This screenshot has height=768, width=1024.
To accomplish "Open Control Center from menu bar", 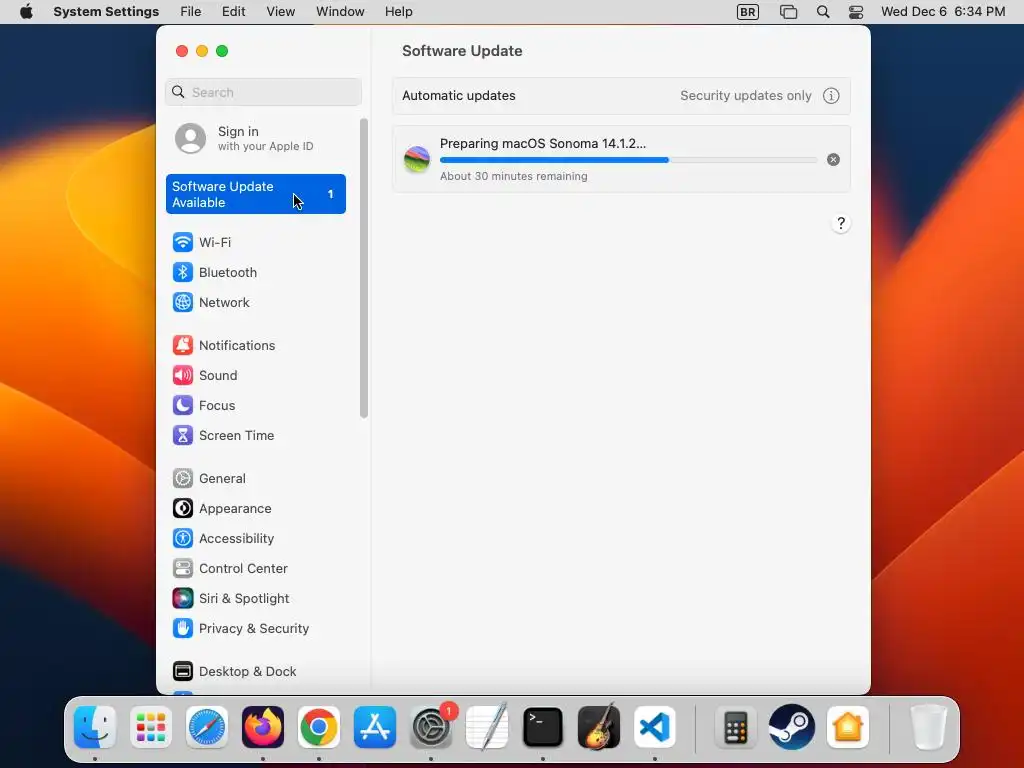I will (856, 12).
